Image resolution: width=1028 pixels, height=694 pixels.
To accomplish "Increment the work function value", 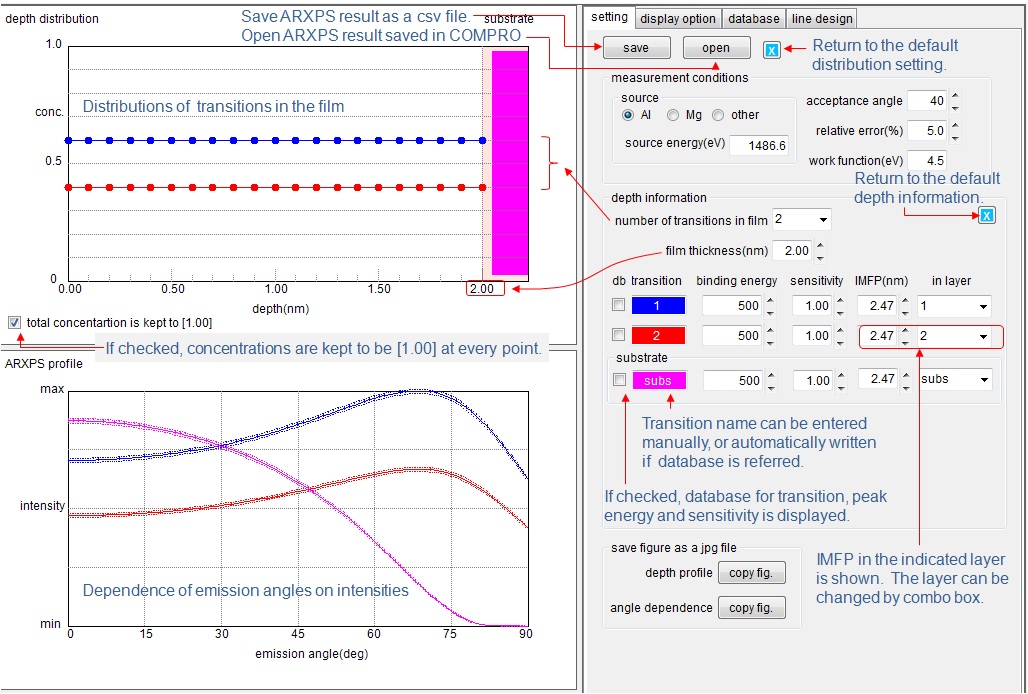I will (955, 157).
